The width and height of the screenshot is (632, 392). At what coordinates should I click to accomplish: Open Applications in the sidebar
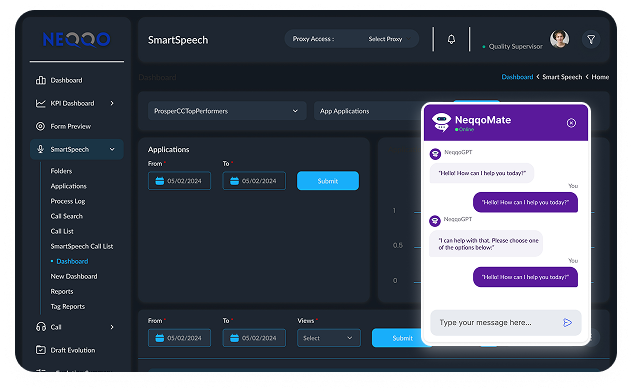[69, 186]
